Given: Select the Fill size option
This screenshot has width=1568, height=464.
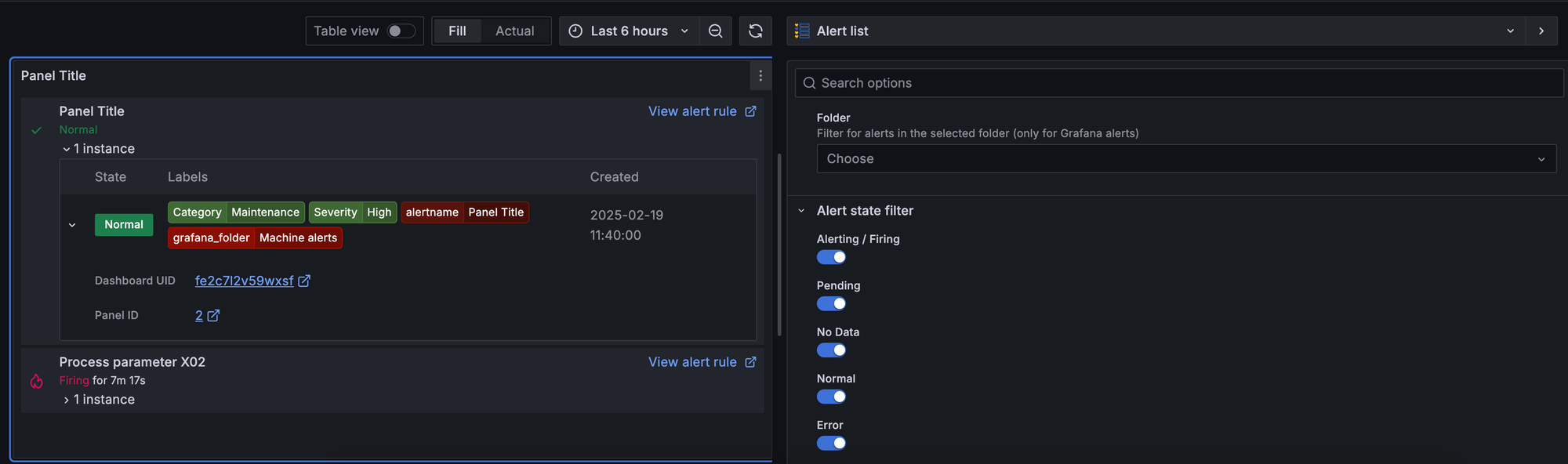Looking at the screenshot, I should (x=457, y=31).
